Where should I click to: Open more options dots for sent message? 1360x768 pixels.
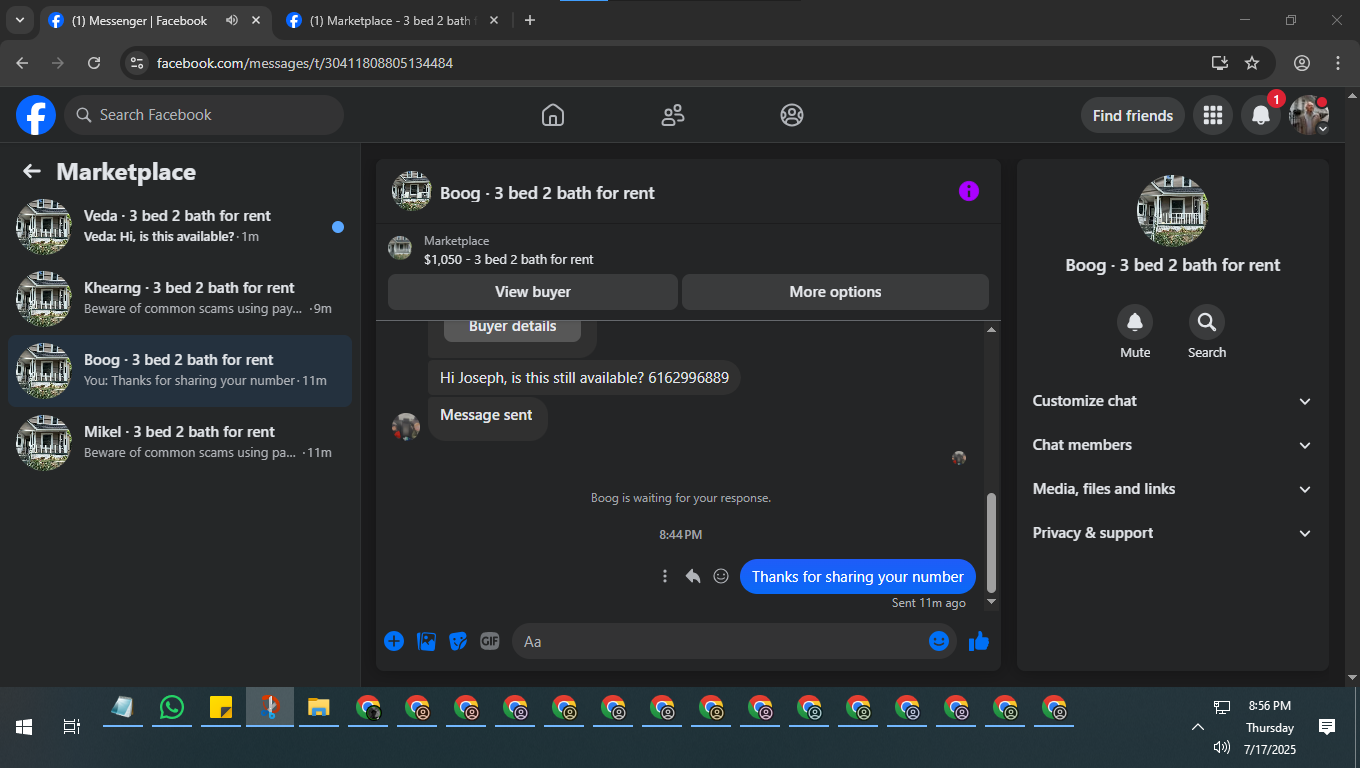(665, 576)
